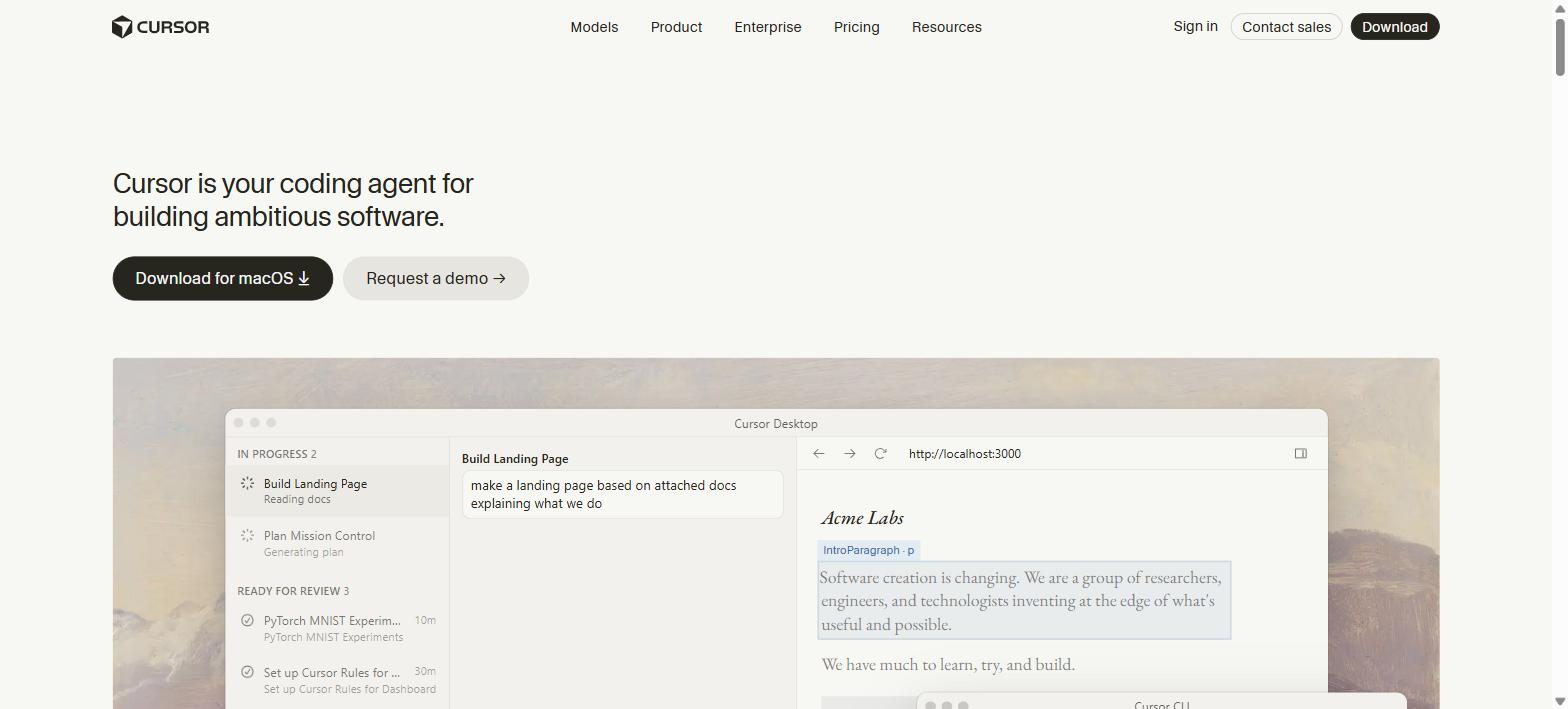Click the browser back arrow in demo
Screen dimensions: 1568x709
pos(819,454)
